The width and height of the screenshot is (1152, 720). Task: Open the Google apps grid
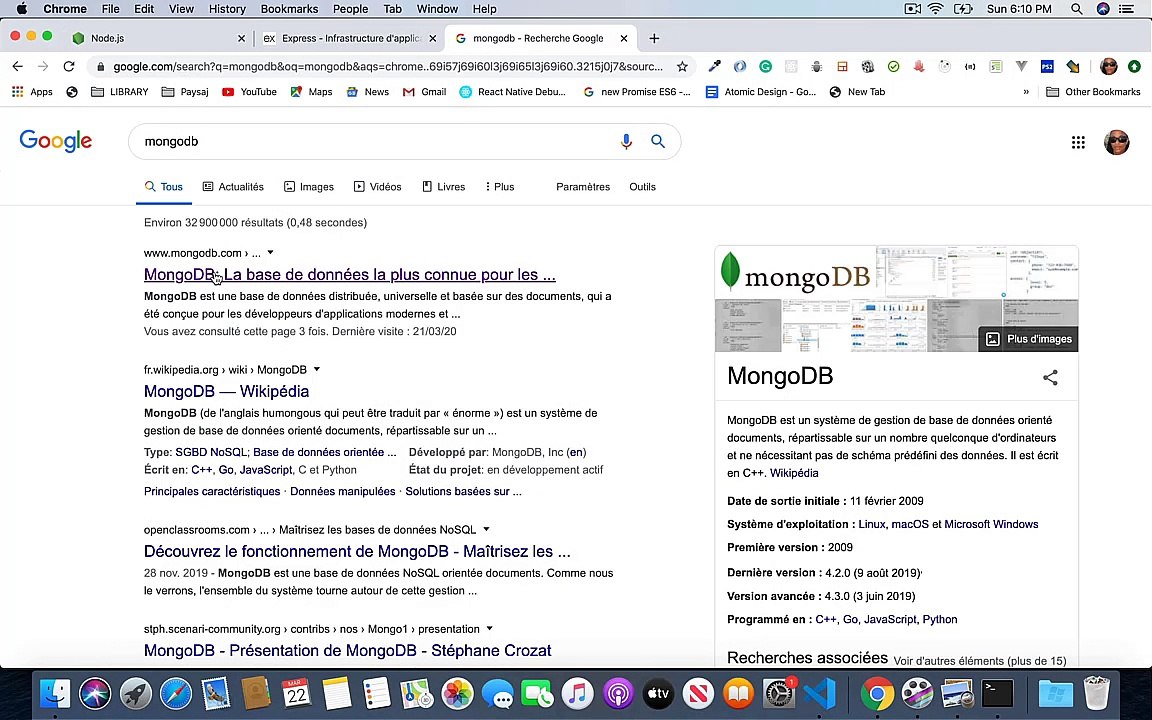pos(1078,143)
